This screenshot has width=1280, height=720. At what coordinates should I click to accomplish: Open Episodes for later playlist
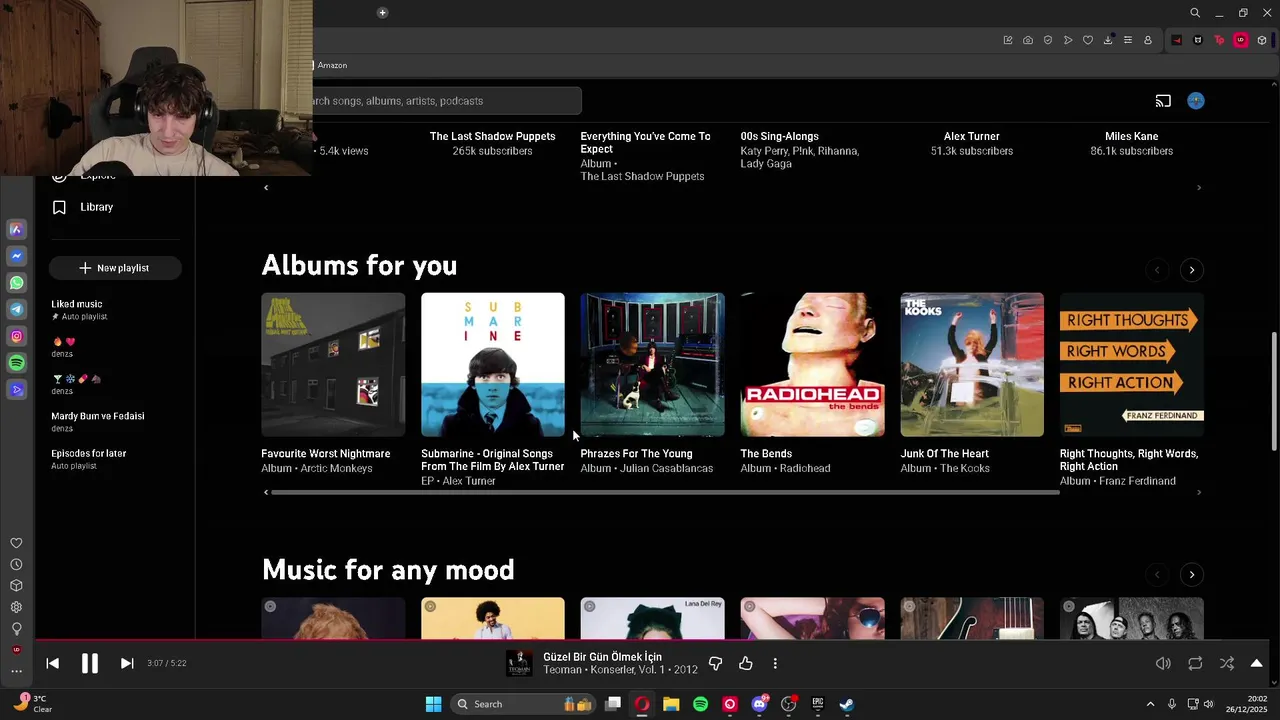[x=89, y=453]
